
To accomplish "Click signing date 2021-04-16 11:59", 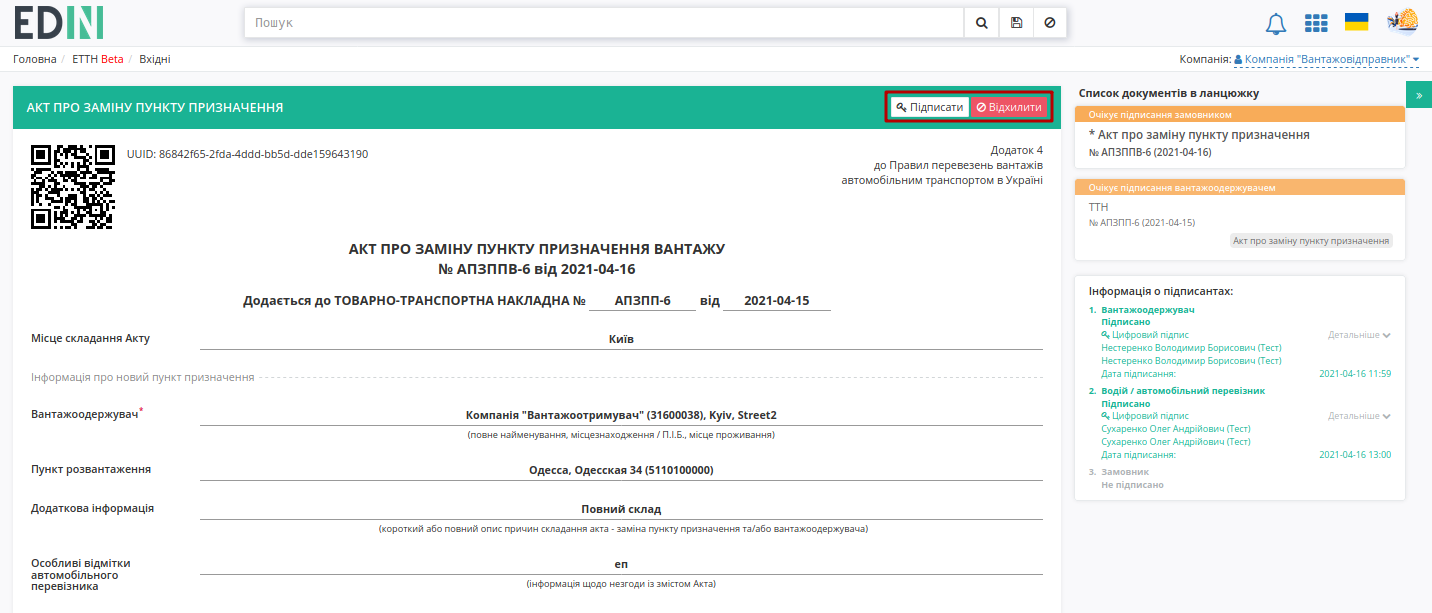I will pos(1355,374).
